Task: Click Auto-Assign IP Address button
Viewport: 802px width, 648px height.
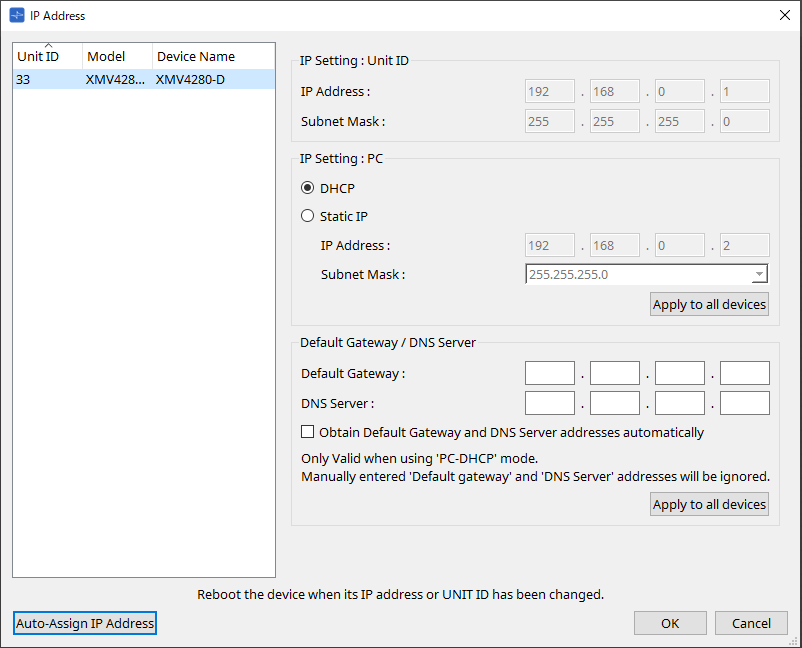Action: (x=85, y=623)
